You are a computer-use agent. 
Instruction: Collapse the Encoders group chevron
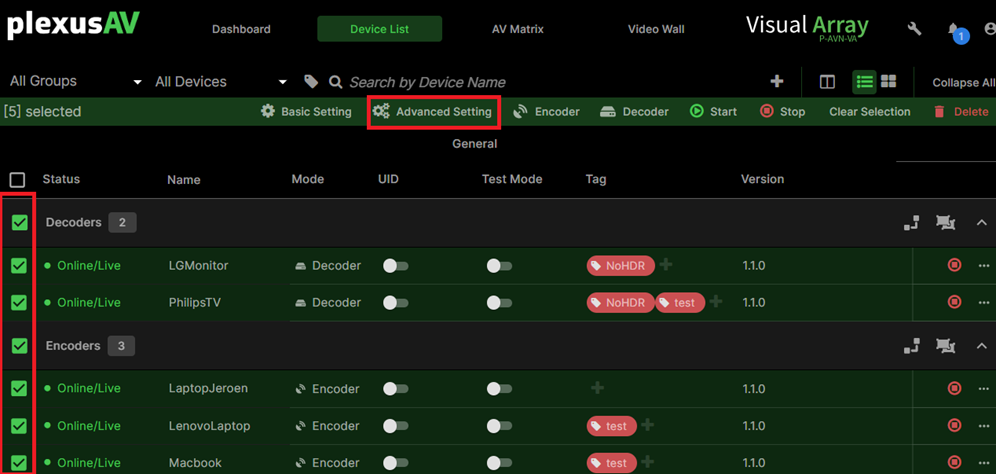(x=981, y=346)
